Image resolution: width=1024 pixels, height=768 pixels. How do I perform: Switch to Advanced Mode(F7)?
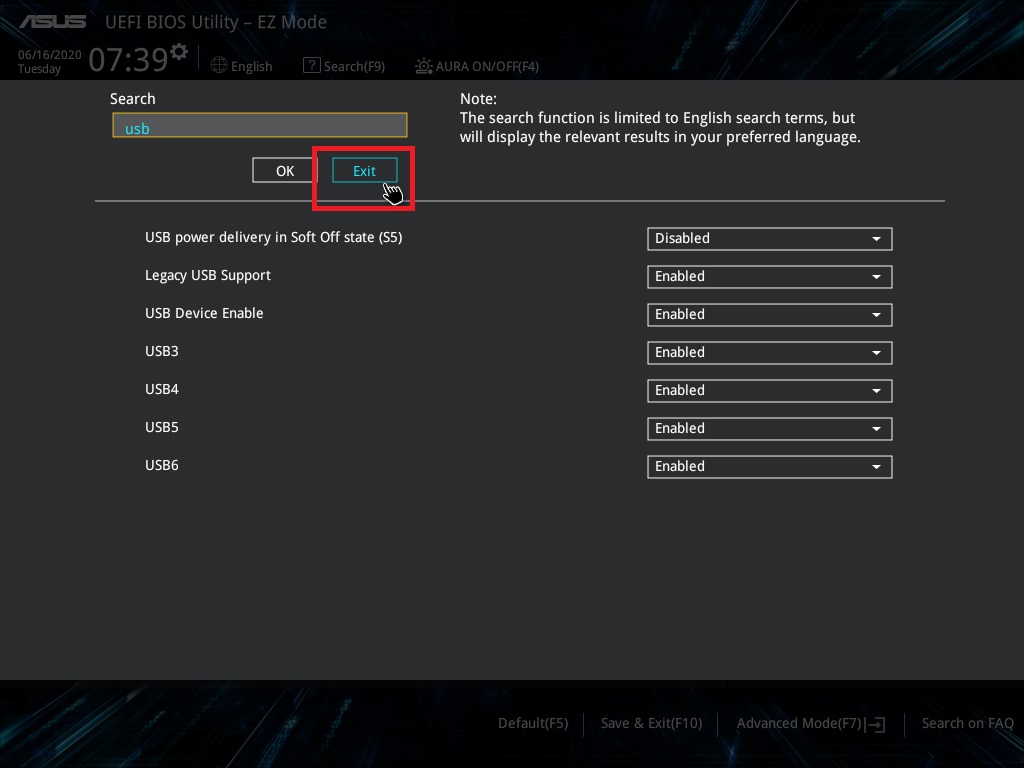click(810, 723)
